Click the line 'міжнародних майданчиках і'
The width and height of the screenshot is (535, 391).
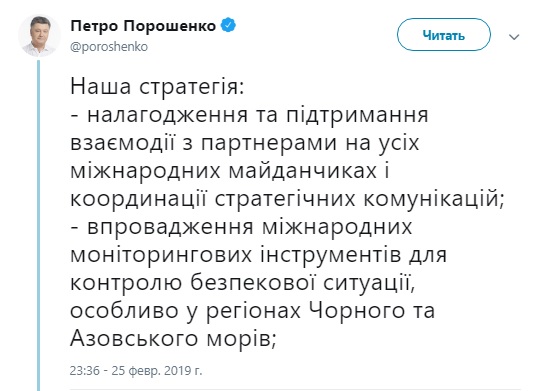230,171
